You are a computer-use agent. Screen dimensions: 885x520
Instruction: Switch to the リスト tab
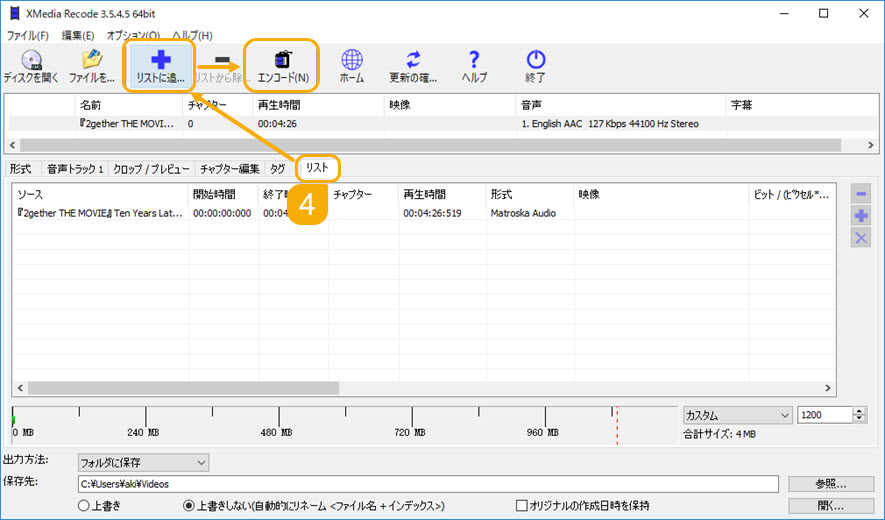click(x=317, y=168)
